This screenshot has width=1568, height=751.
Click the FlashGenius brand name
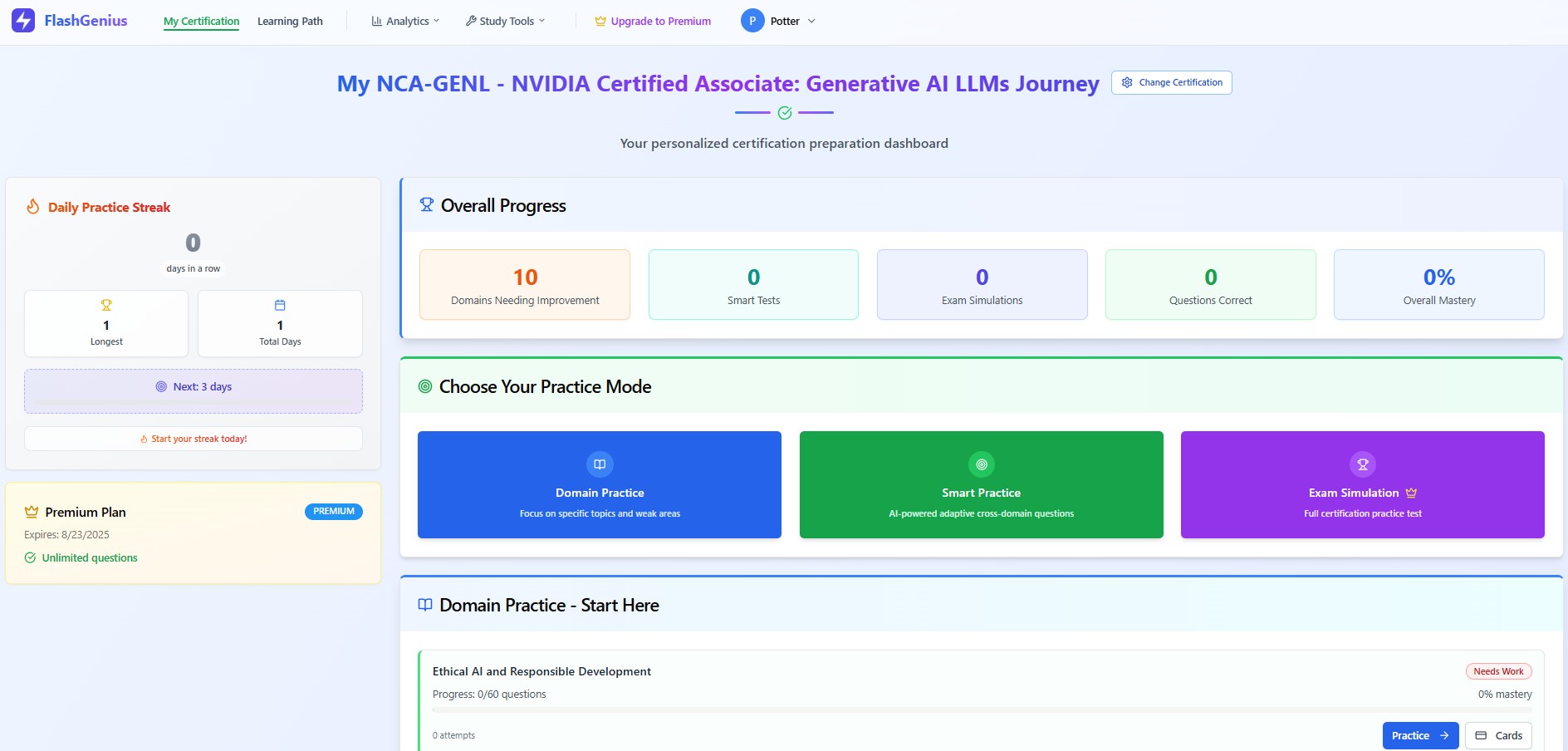(86, 21)
